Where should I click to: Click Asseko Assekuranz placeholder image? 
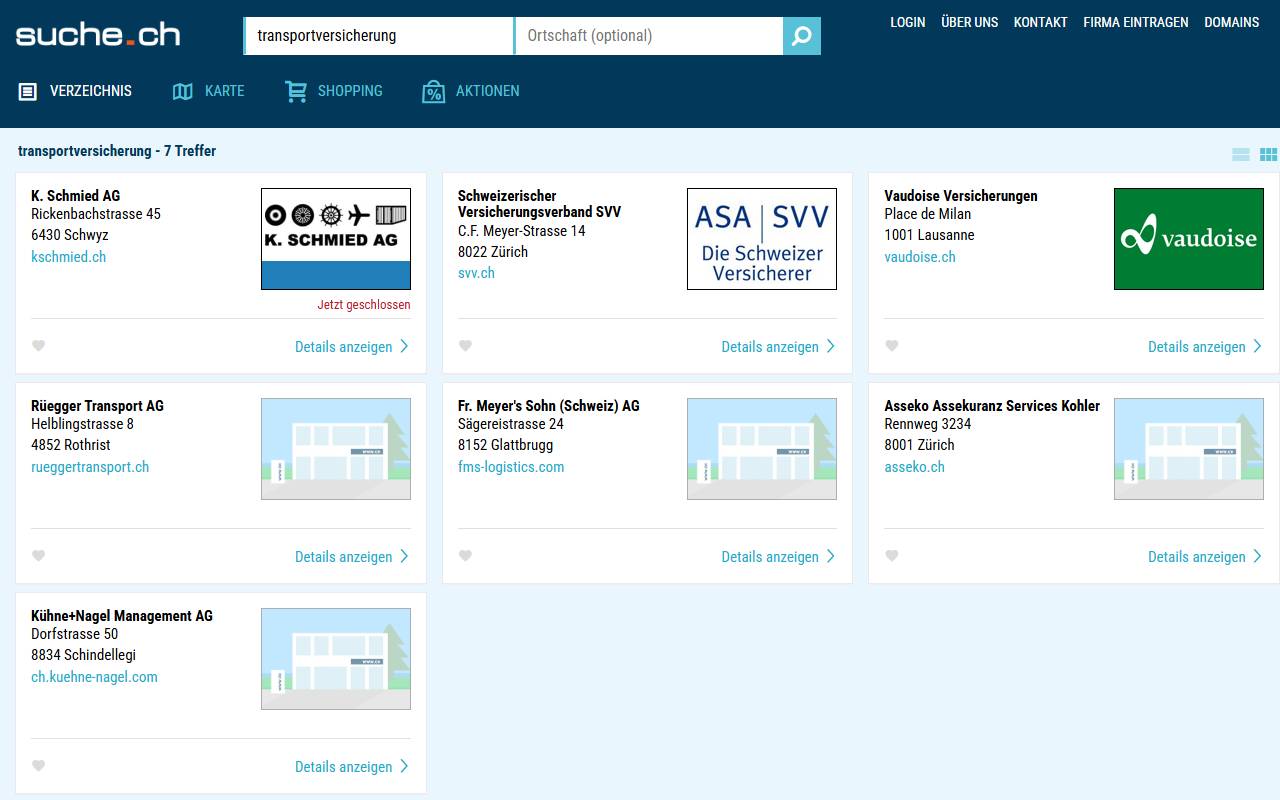pos(1189,449)
